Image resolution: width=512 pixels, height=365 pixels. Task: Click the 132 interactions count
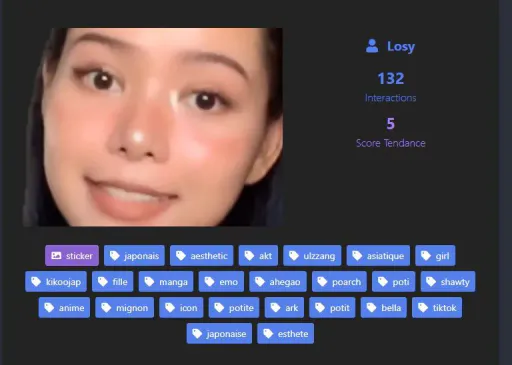(x=391, y=78)
